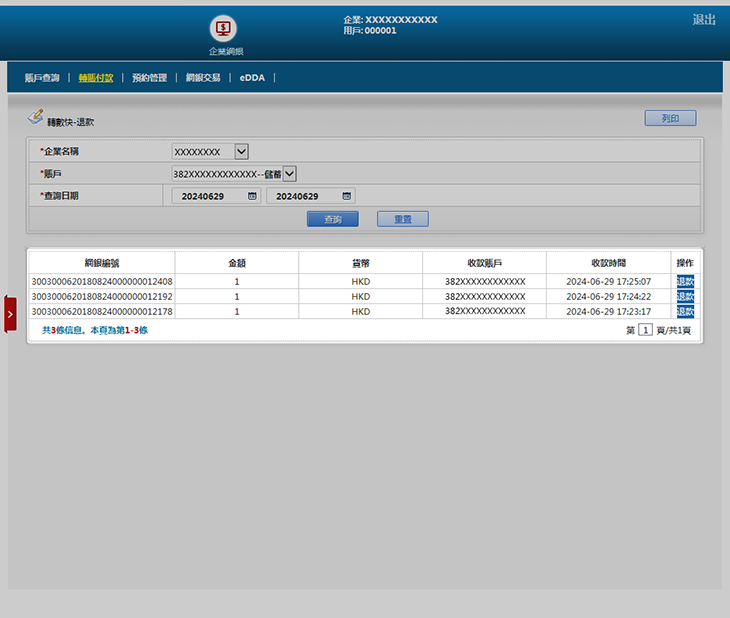Screen dimensions: 730x618
Task: Switch to the eDDA menu
Action: pyautogui.click(x=252, y=78)
